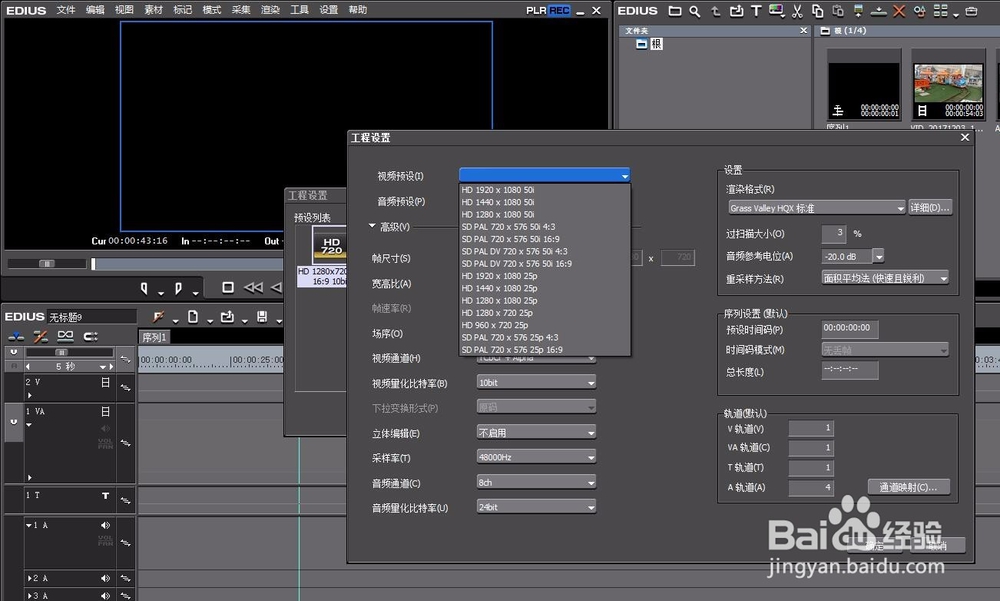Click Set In point icon under player
Screen dimensions: 1000x601
[144, 288]
